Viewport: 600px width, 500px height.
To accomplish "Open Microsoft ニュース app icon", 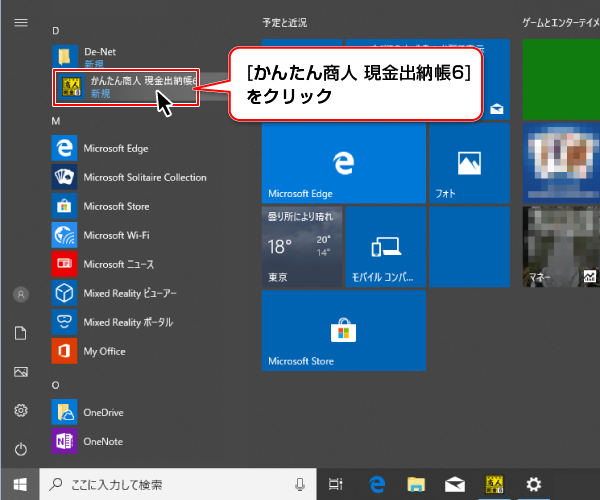I will pyautogui.click(x=64, y=264).
